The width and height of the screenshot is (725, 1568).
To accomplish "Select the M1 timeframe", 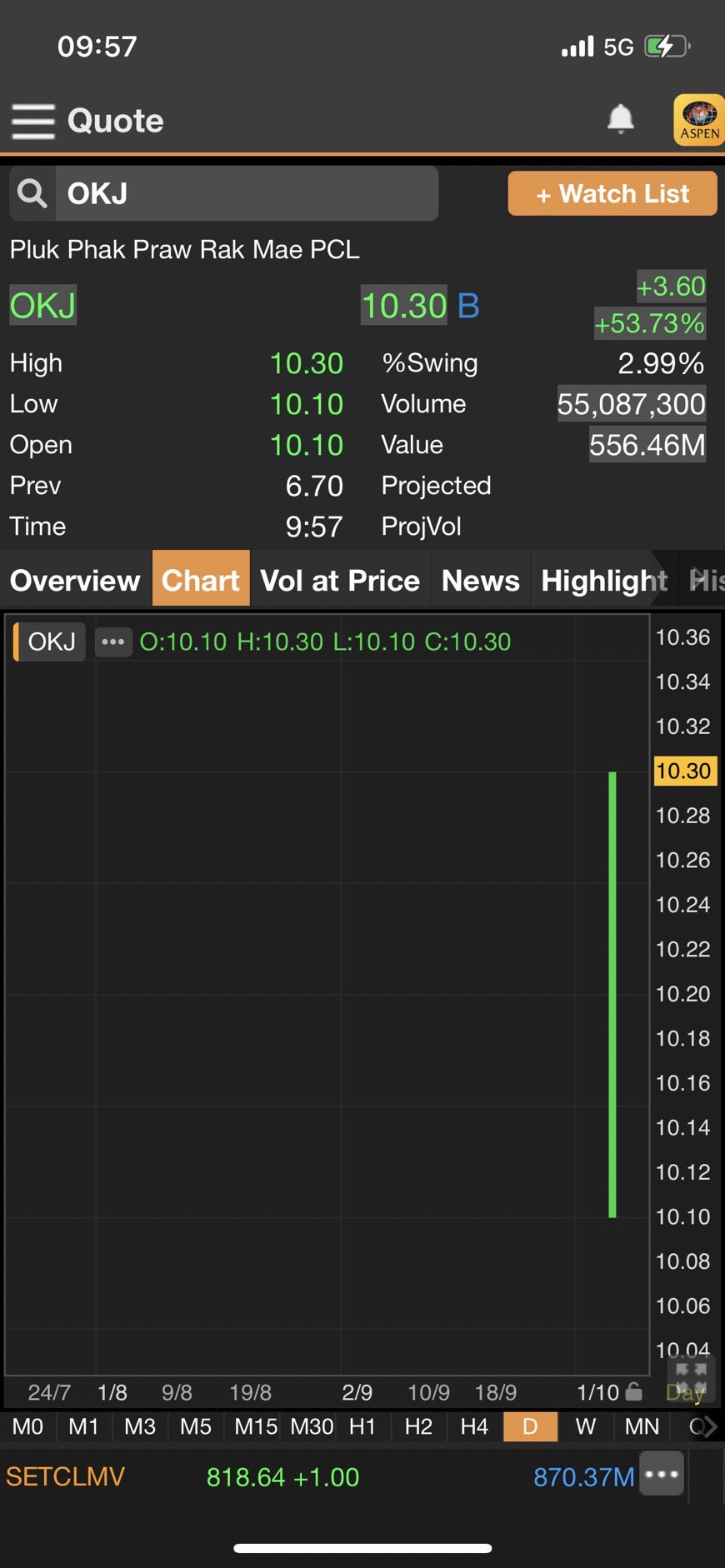I will (x=83, y=1426).
